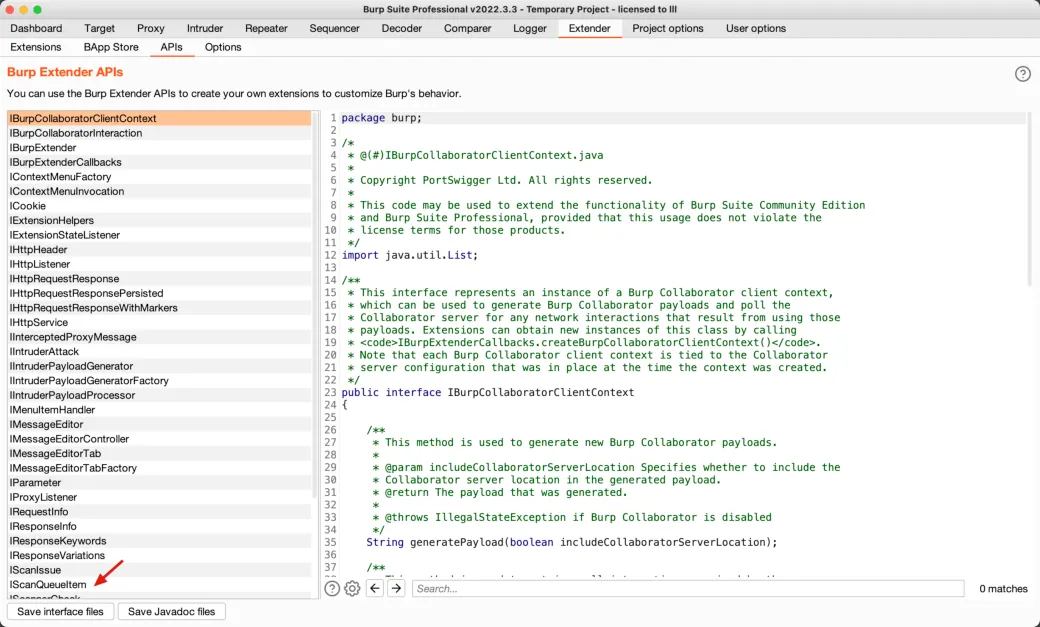The width and height of the screenshot is (1040, 627).
Task: Select the Sequencer tab
Action: (x=334, y=29)
